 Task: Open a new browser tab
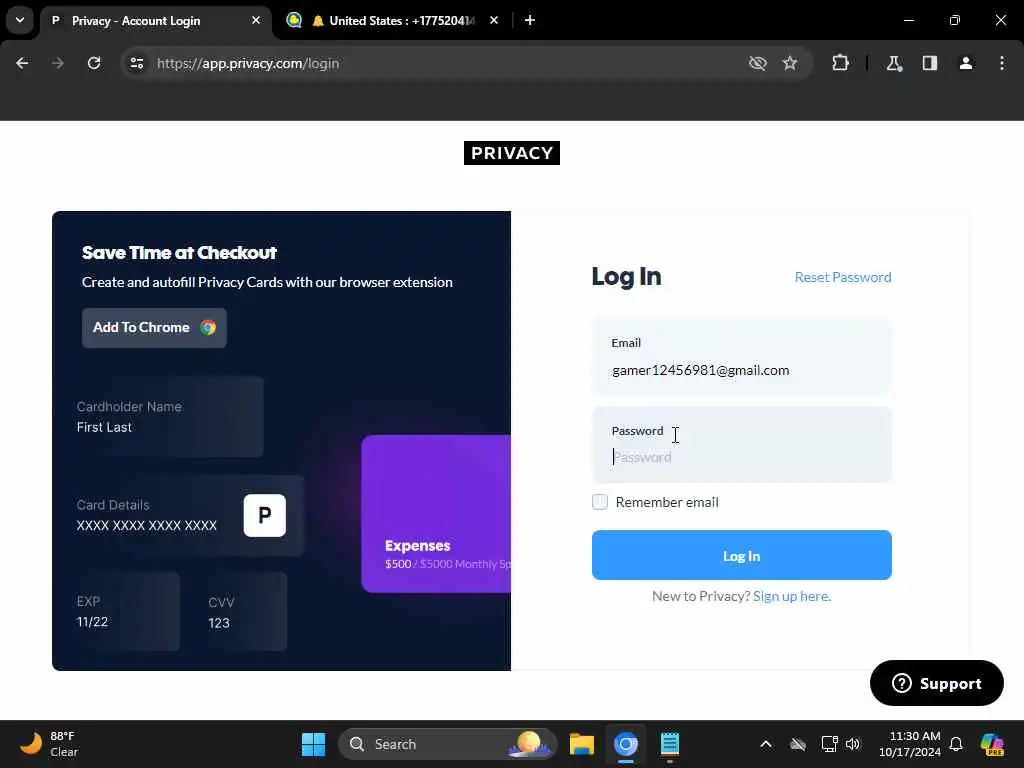point(530,20)
